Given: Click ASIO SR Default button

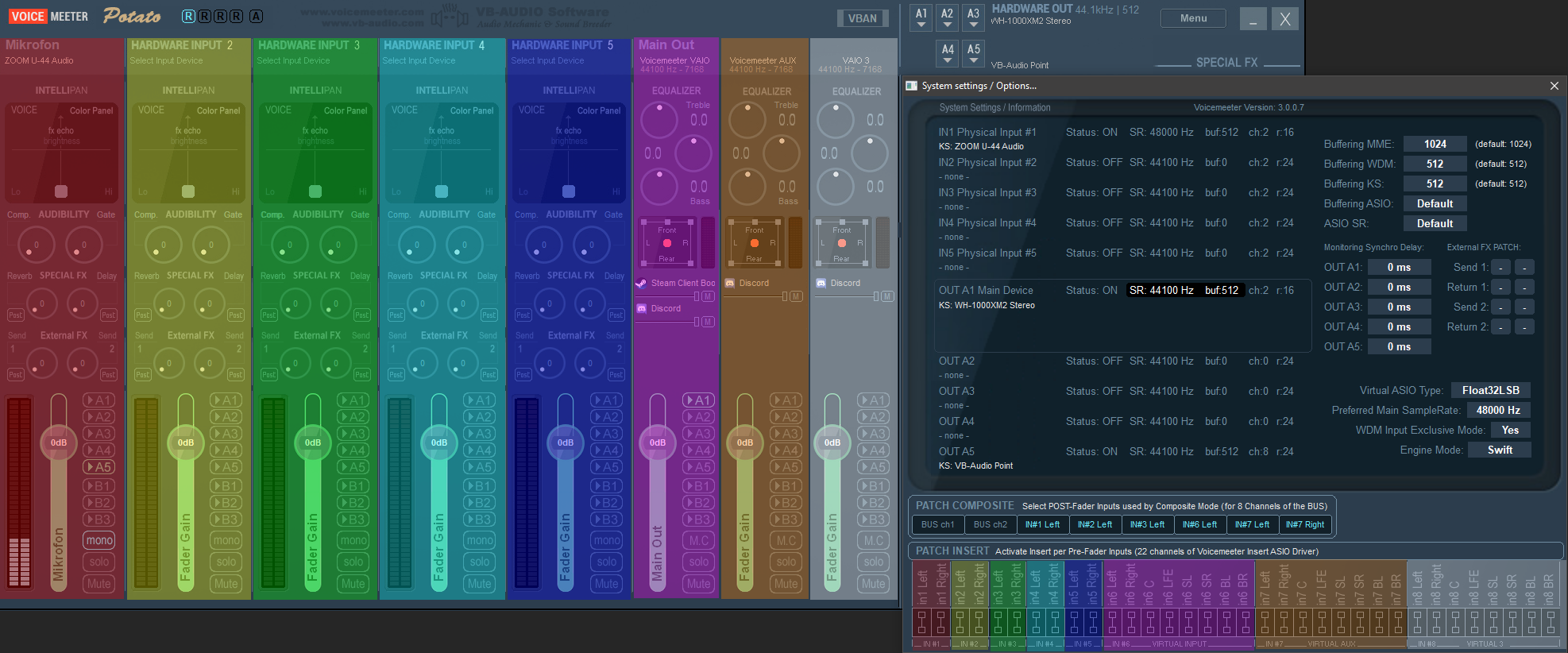Looking at the screenshot, I should pyautogui.click(x=1435, y=223).
